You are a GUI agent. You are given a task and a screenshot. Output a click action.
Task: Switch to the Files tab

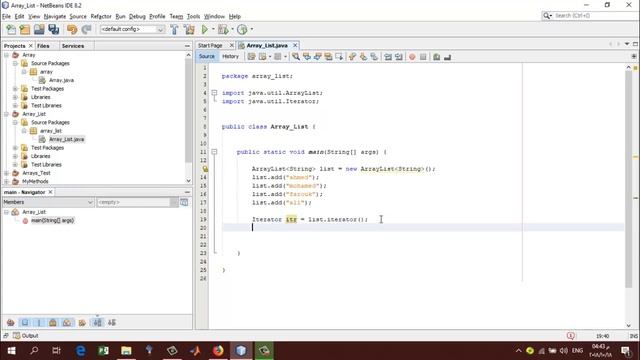tap(43, 46)
